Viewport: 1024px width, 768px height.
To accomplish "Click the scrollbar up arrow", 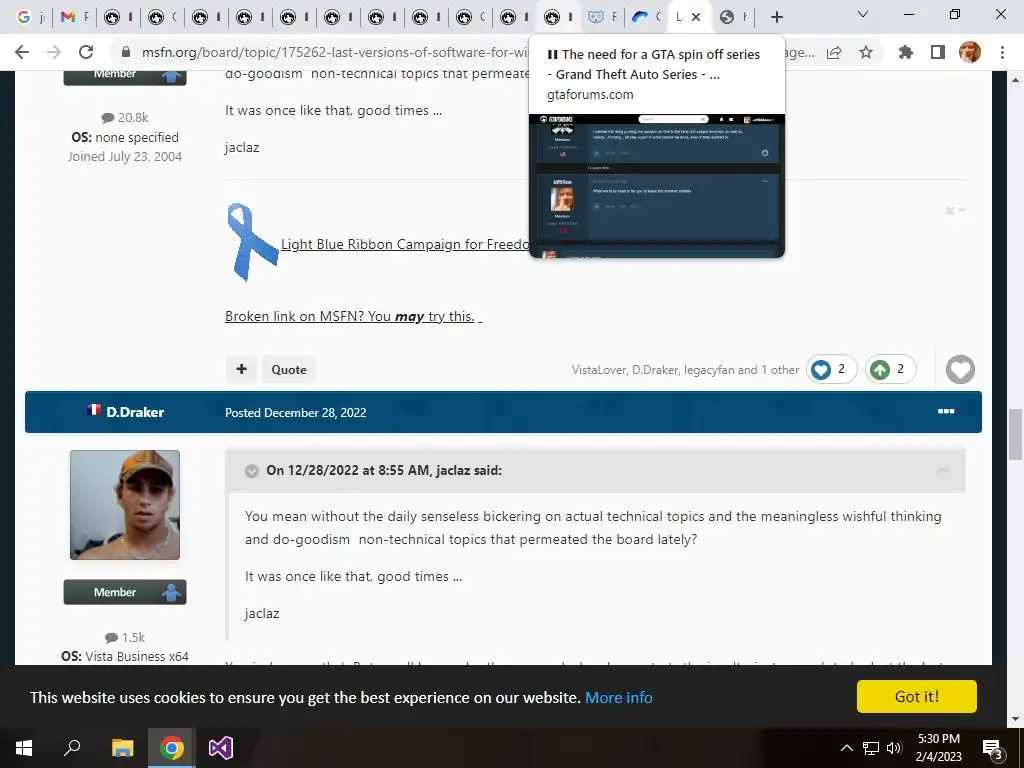I will [1016, 80].
